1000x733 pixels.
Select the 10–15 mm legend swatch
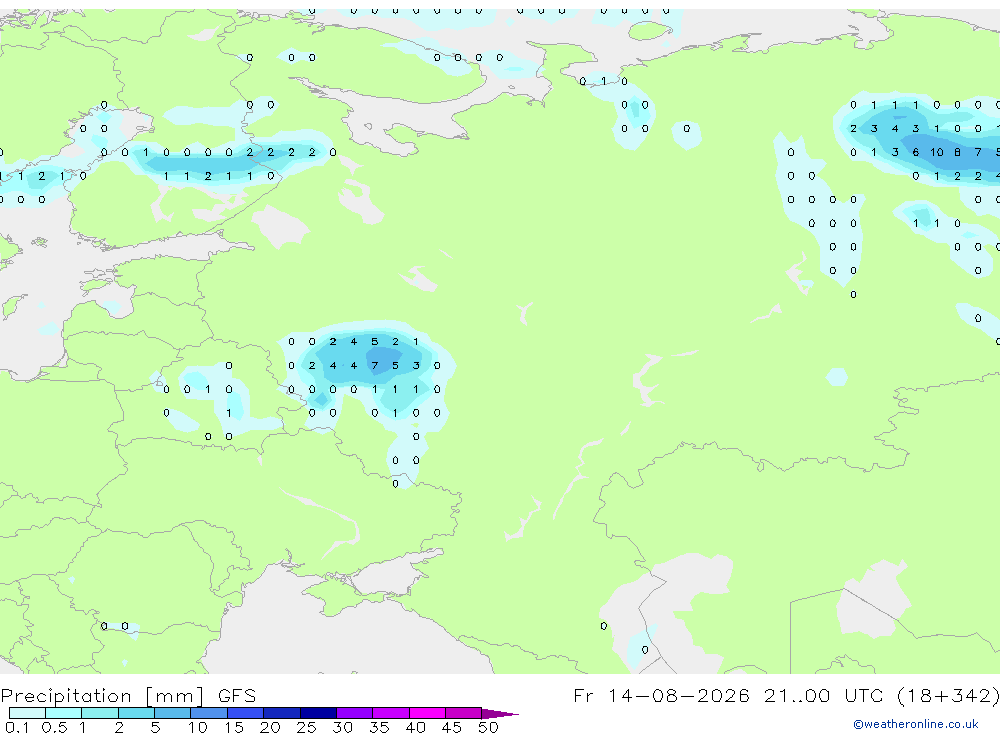(x=209, y=713)
